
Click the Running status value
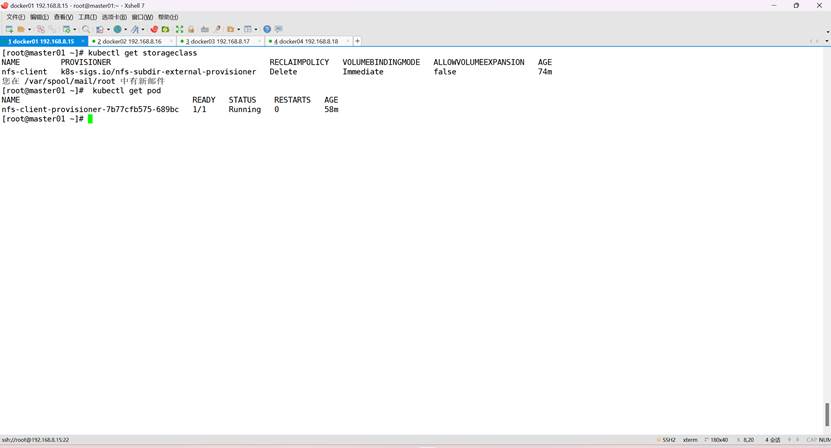[245, 109]
